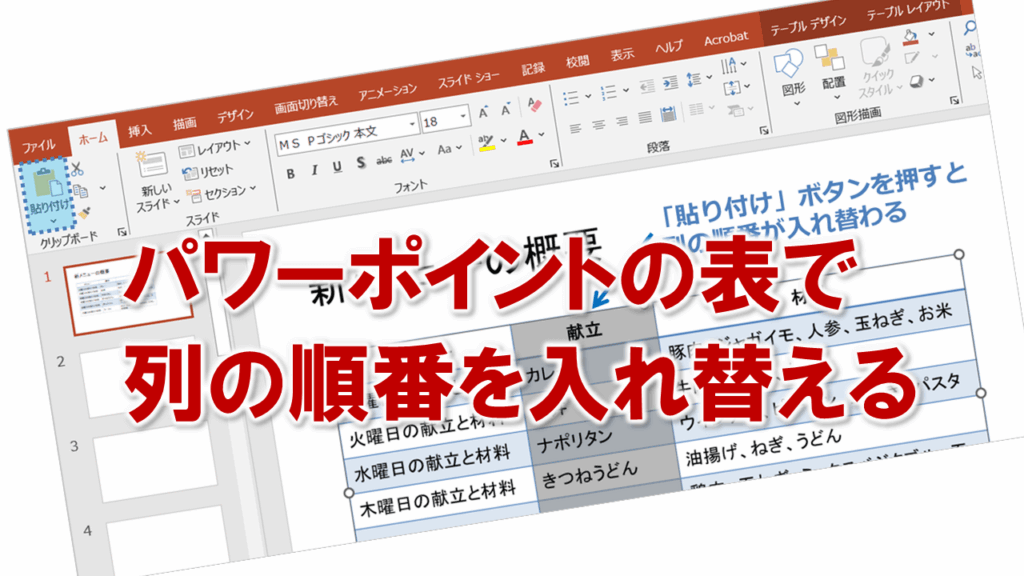Click the 貼り付け (Paste) button
The image size is (1024, 576).
click(x=42, y=194)
